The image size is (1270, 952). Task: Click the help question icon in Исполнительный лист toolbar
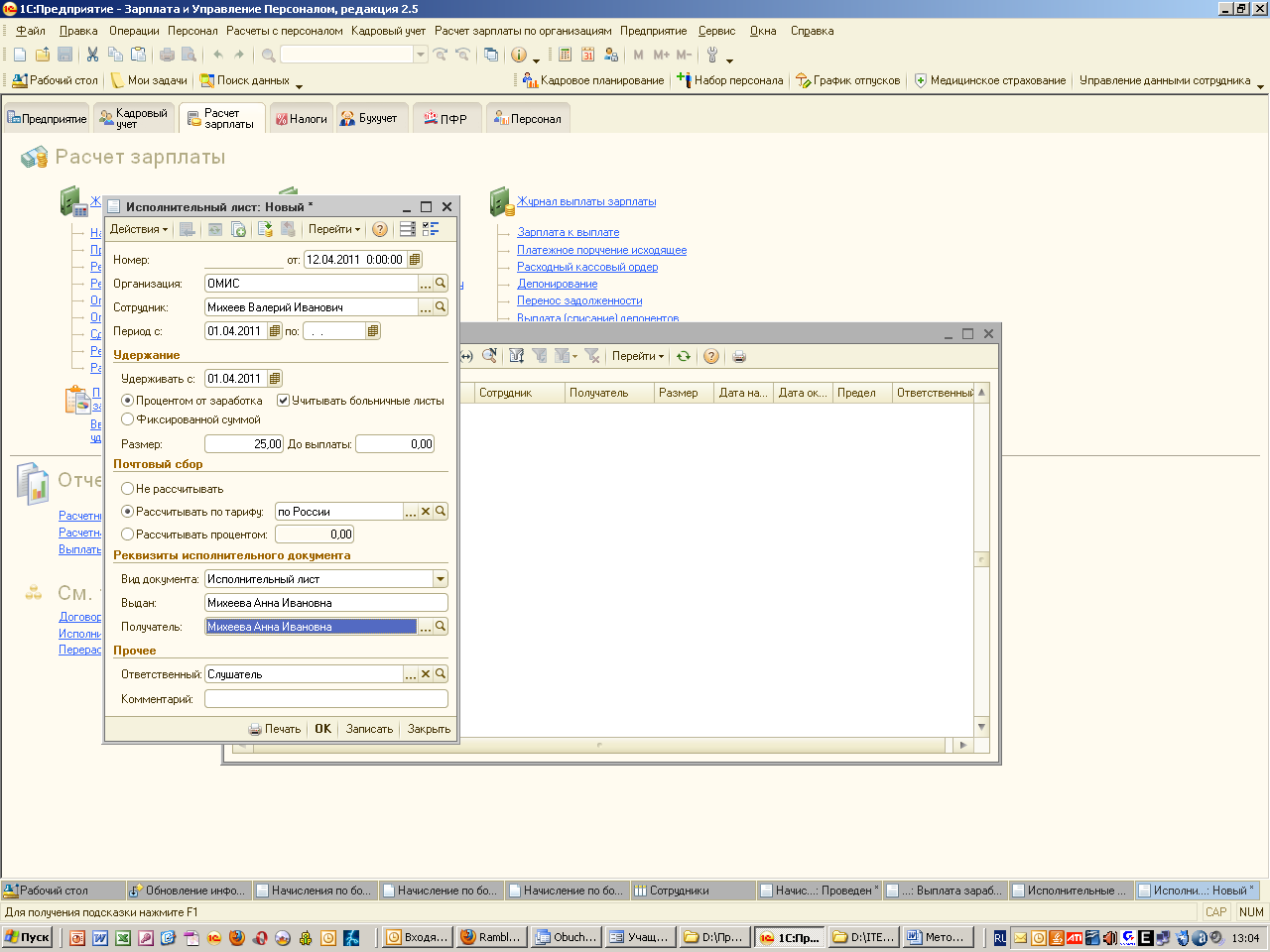(x=379, y=229)
